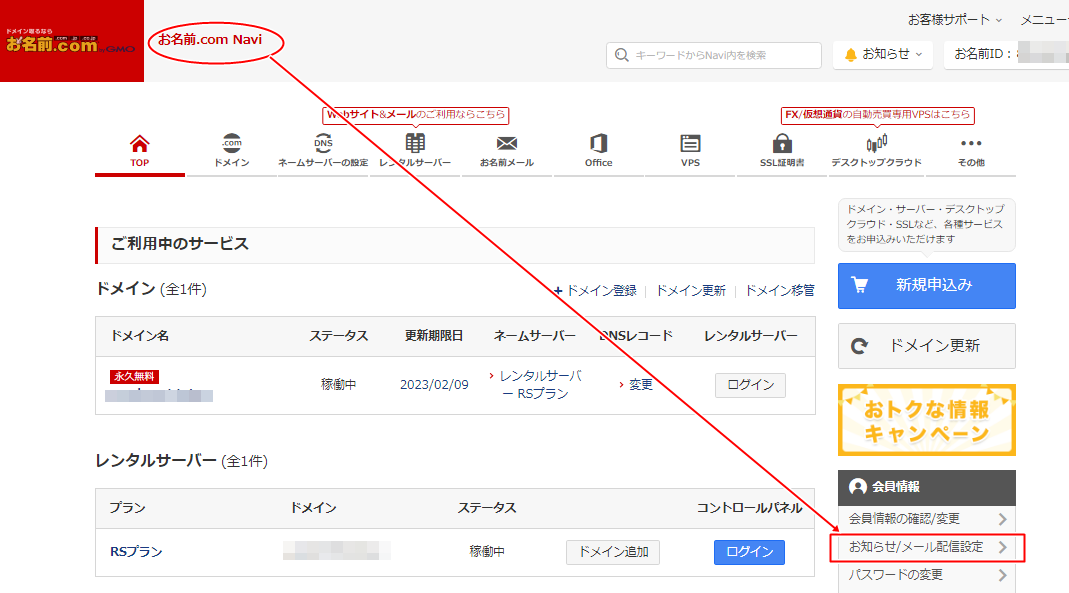Click the Webサイト&メールのご利用ならこちら callout
Viewport: 1069px width, 593px height.
coord(416,115)
